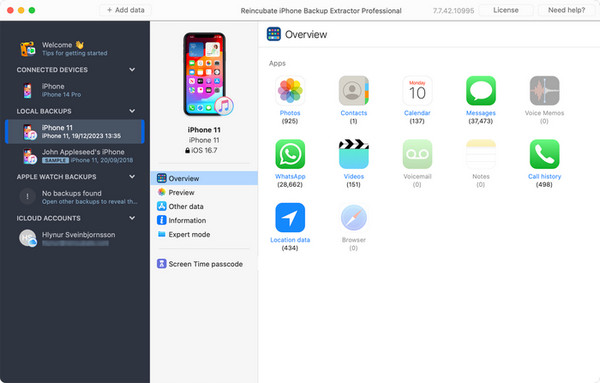Open the Videos clapperboard icon
Image resolution: width=600 pixels, height=383 pixels.
[354, 154]
